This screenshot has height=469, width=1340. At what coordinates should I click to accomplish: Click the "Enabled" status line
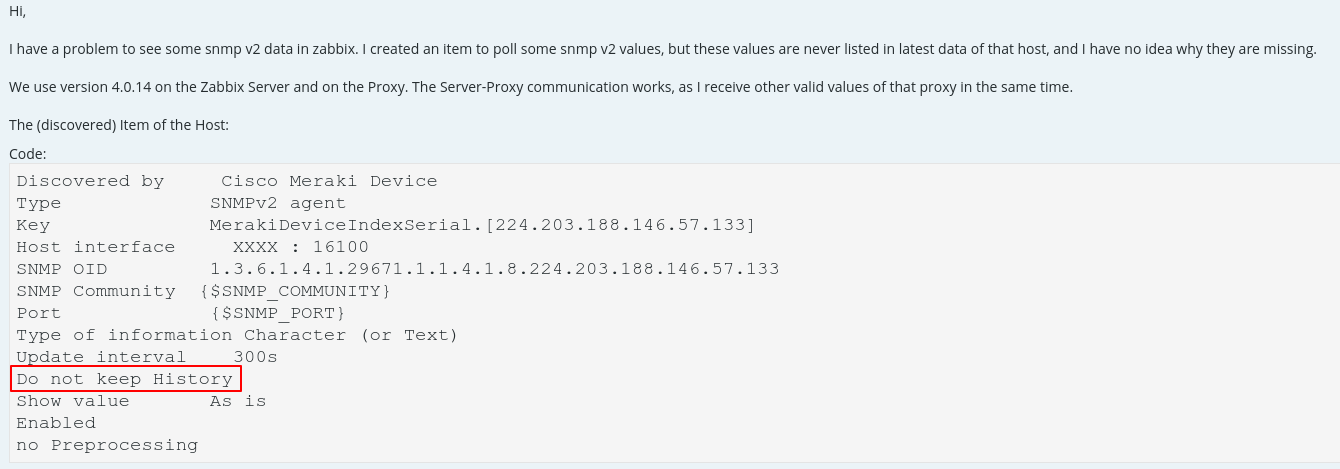[56, 423]
